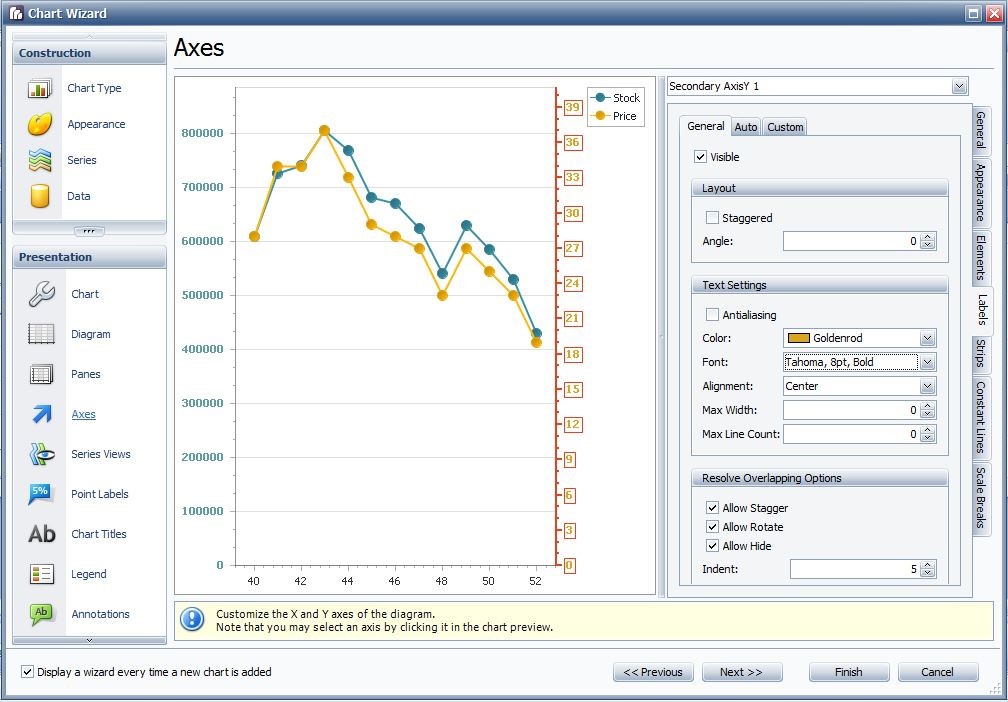Image resolution: width=1008 pixels, height=702 pixels.
Task: Open the Constant Lines vertical tab
Action: (980, 418)
